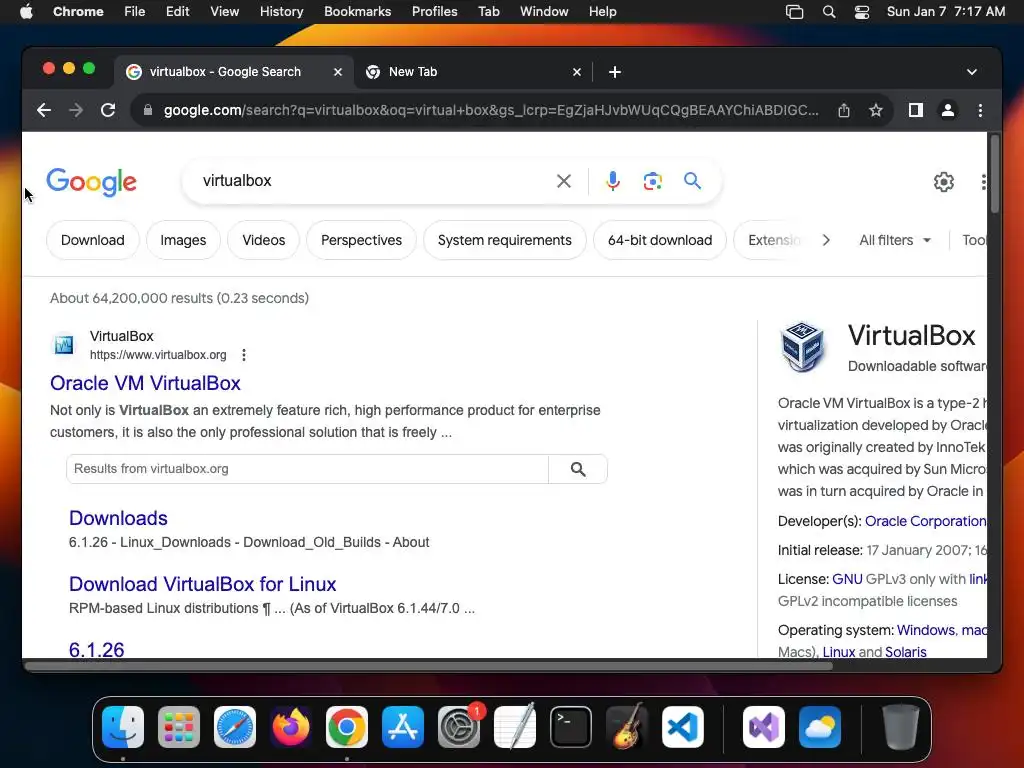The image size is (1024, 768).
Task: Open System Settings from the Dock
Action: [458, 727]
